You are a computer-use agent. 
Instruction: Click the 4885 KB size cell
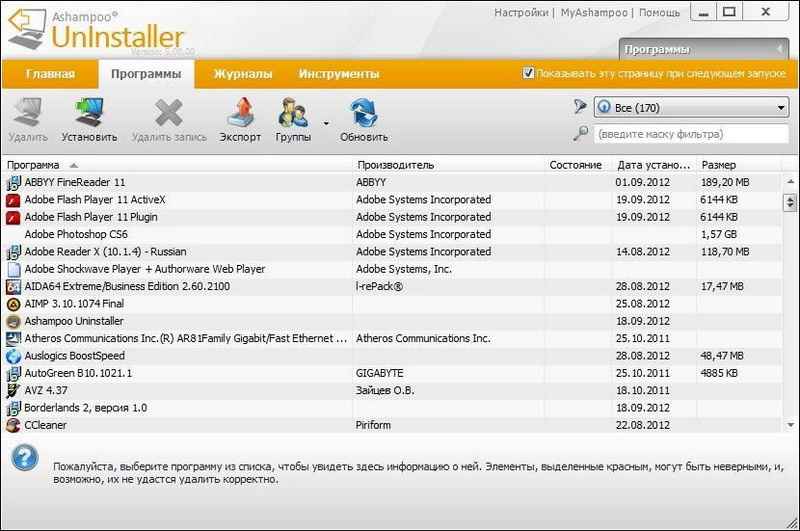point(719,373)
